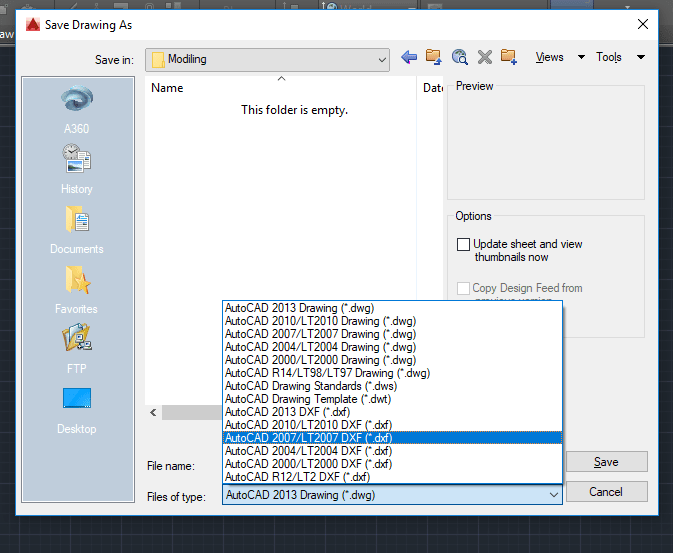
Task: Expand the Save in Modiling dropdown
Action: [x=267, y=59]
